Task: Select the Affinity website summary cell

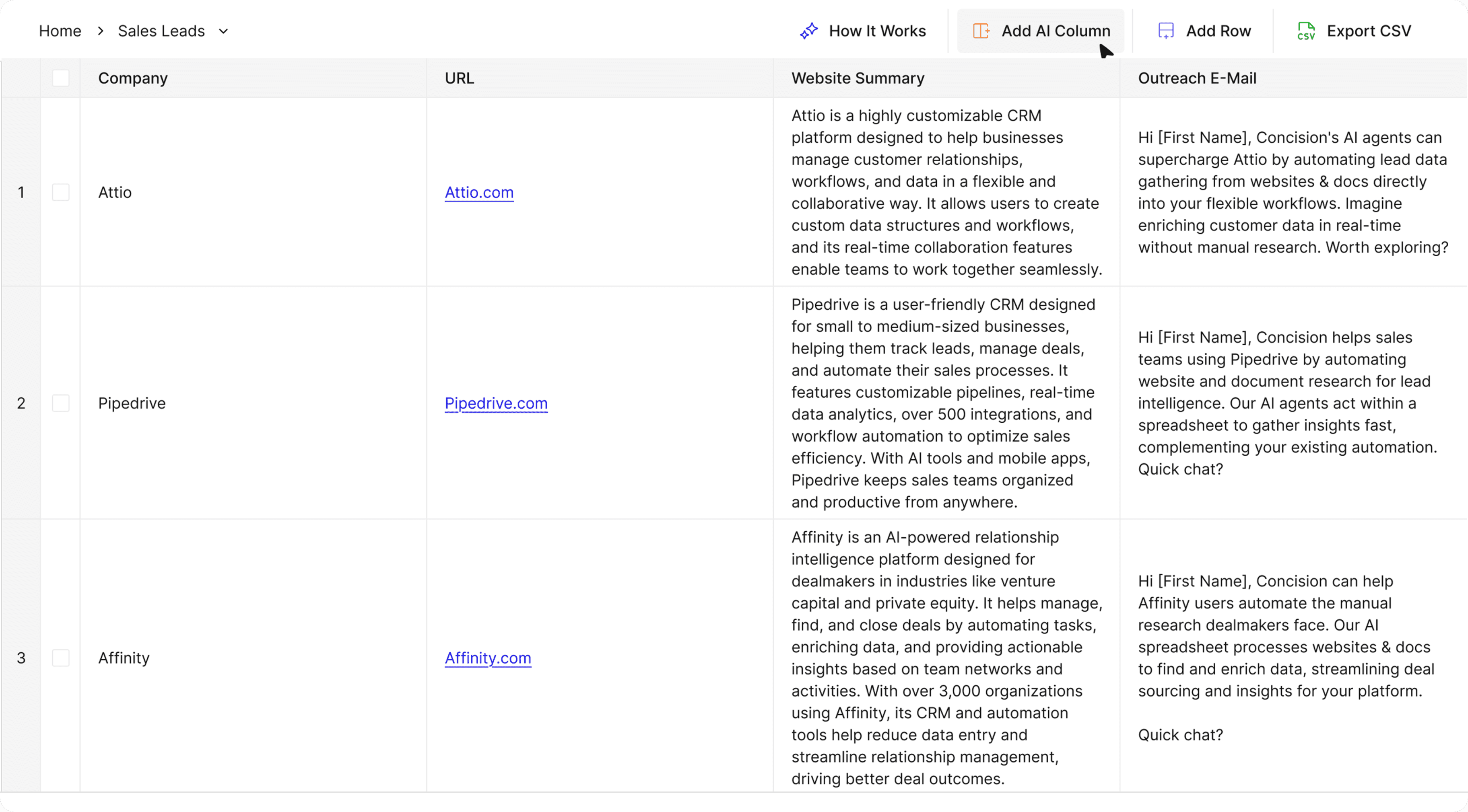Action: [946, 656]
